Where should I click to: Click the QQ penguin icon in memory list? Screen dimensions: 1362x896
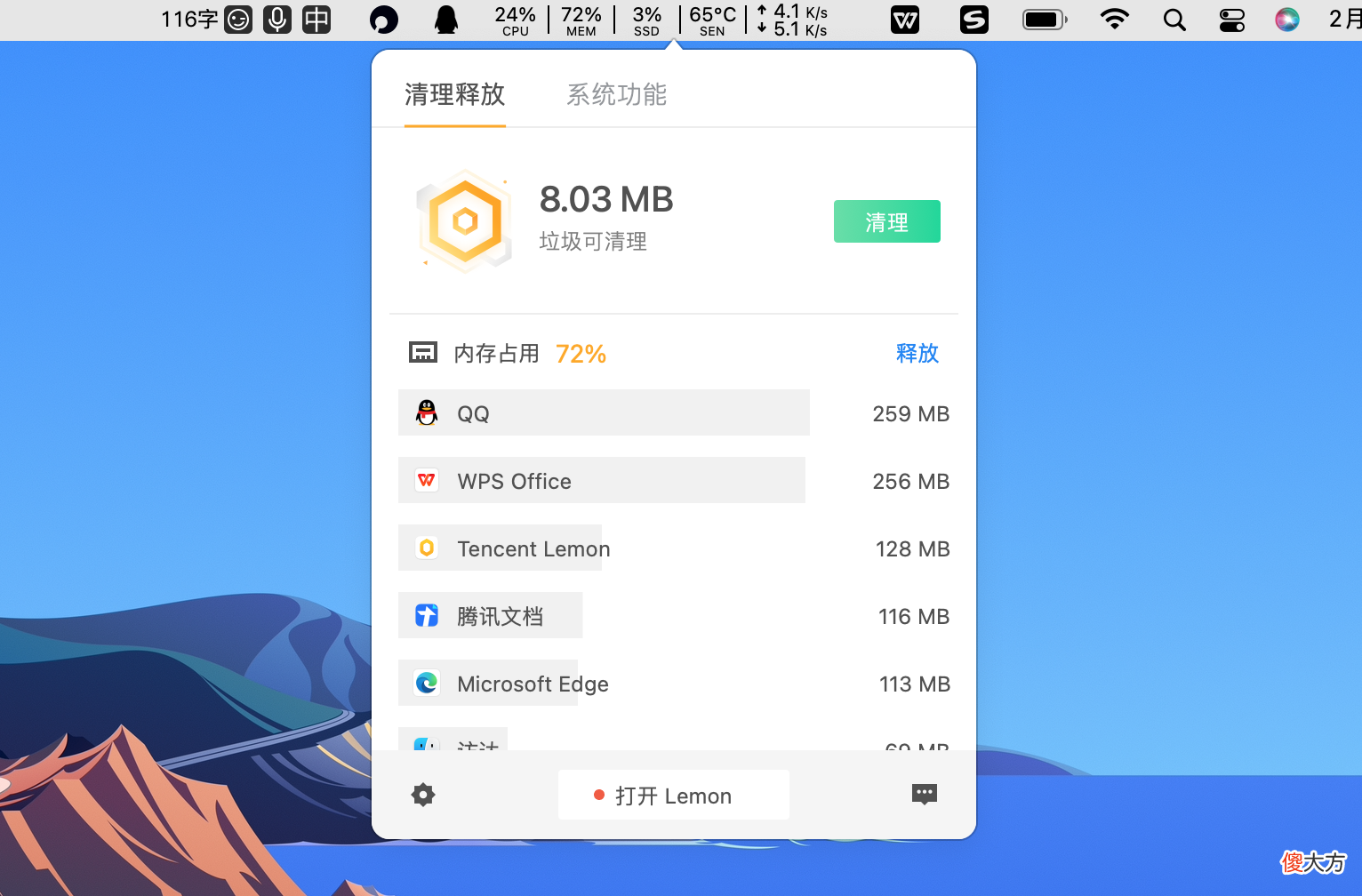[427, 412]
